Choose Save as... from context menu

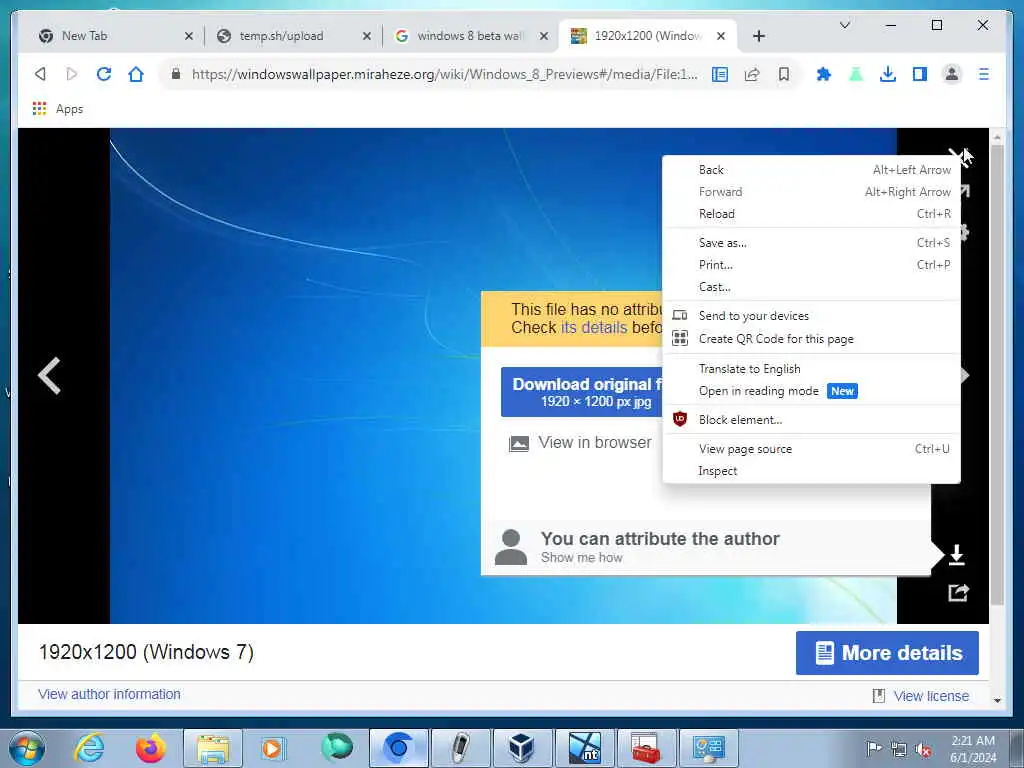[811, 243]
